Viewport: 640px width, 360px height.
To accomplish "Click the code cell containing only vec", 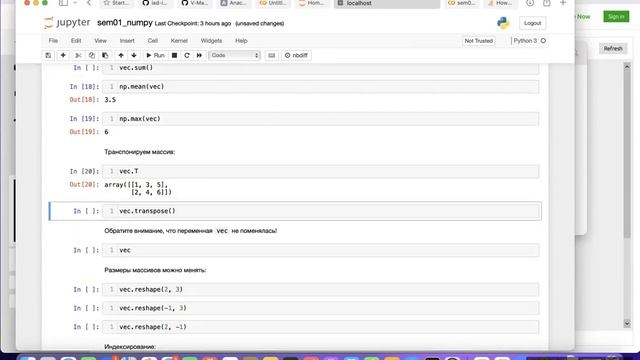I will click(x=321, y=250).
